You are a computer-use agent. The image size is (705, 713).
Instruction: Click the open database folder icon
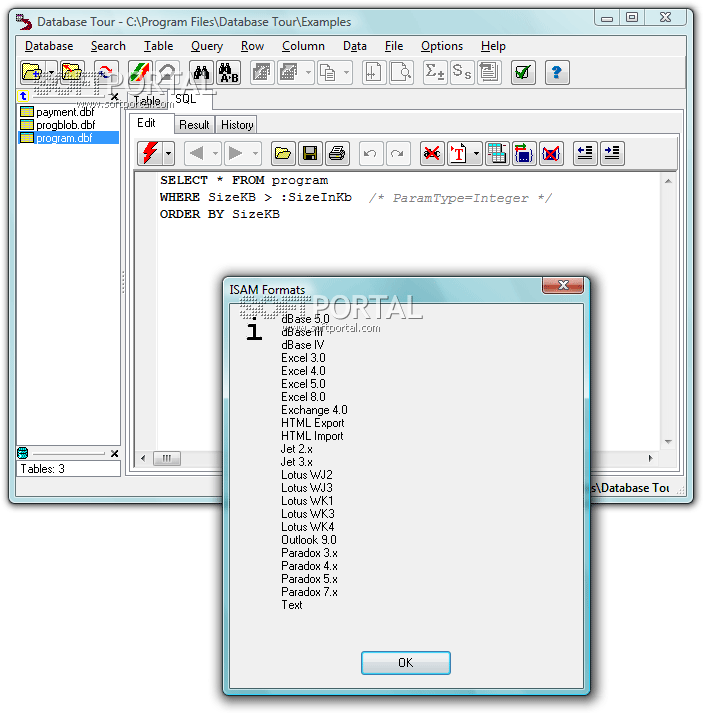click(33, 72)
